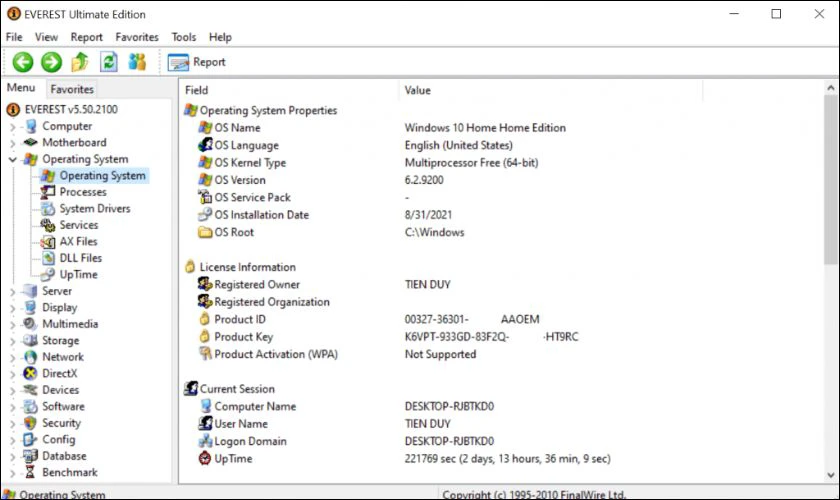The width and height of the screenshot is (840, 500).
Task: Go back with the green left arrow
Action: coord(23,62)
